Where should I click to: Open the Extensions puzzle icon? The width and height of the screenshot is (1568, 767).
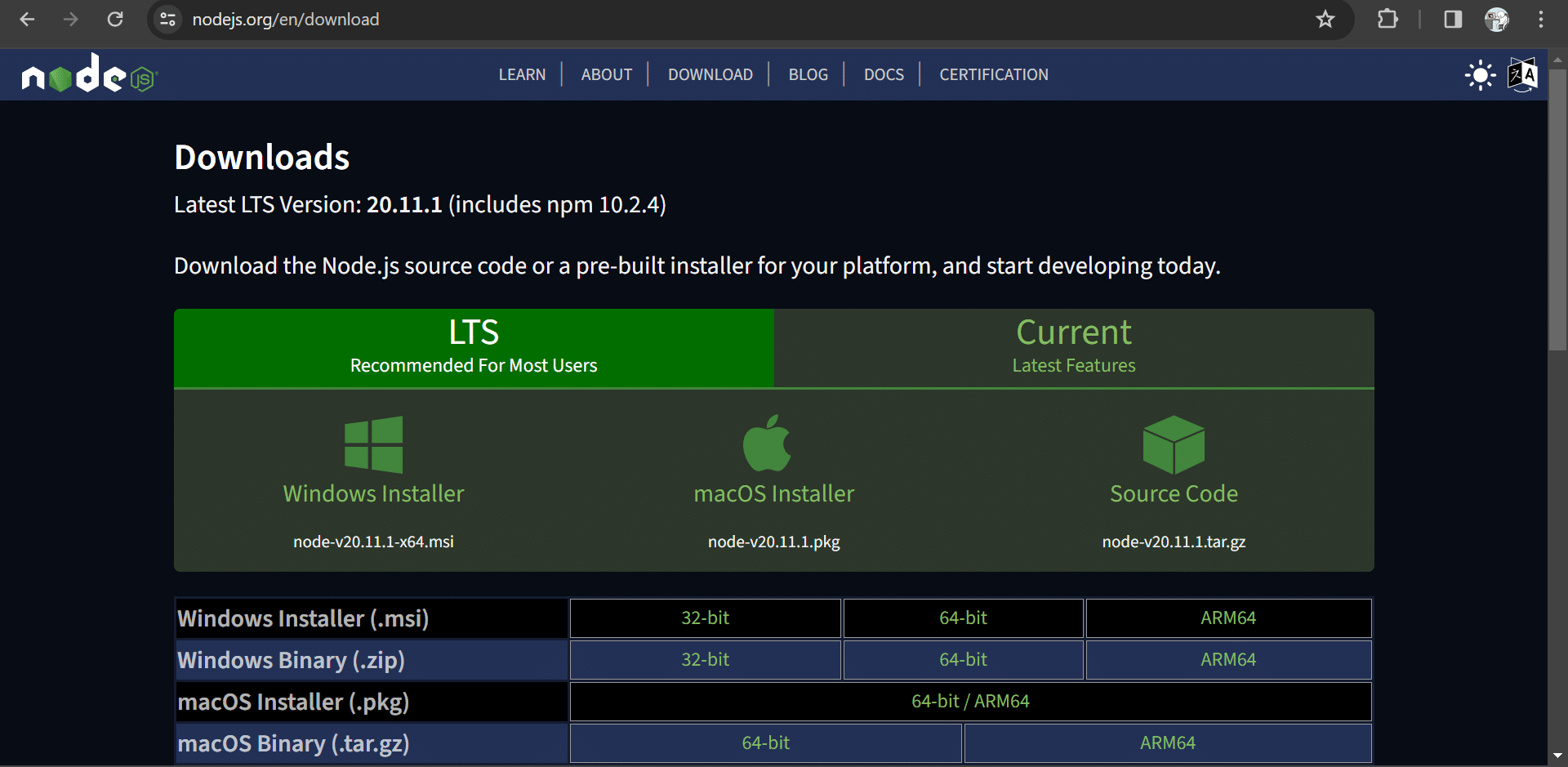tap(1388, 19)
